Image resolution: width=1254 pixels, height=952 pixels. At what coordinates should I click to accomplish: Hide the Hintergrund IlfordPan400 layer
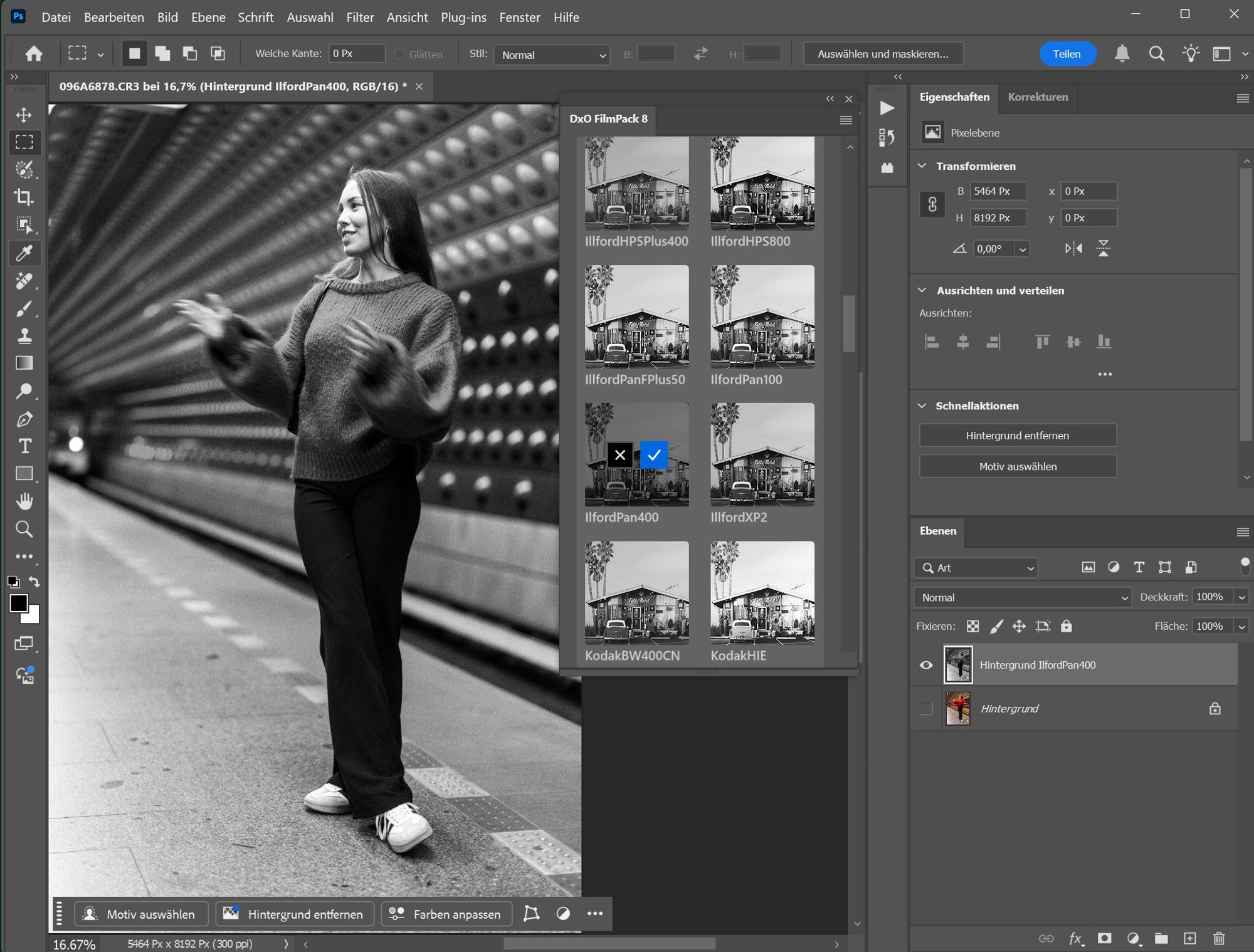pyautogui.click(x=926, y=665)
